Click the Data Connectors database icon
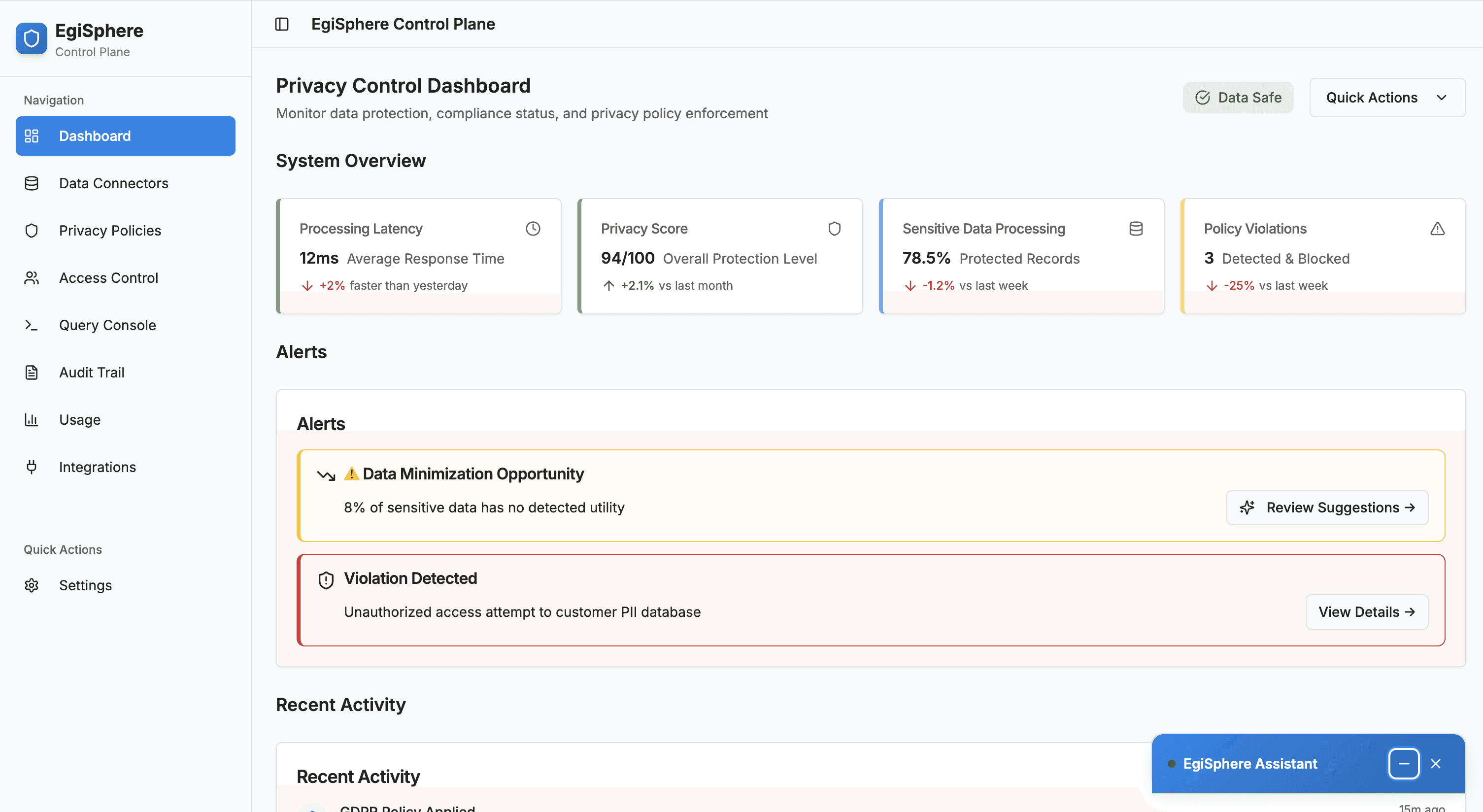The height and width of the screenshot is (812, 1483). pos(32,183)
